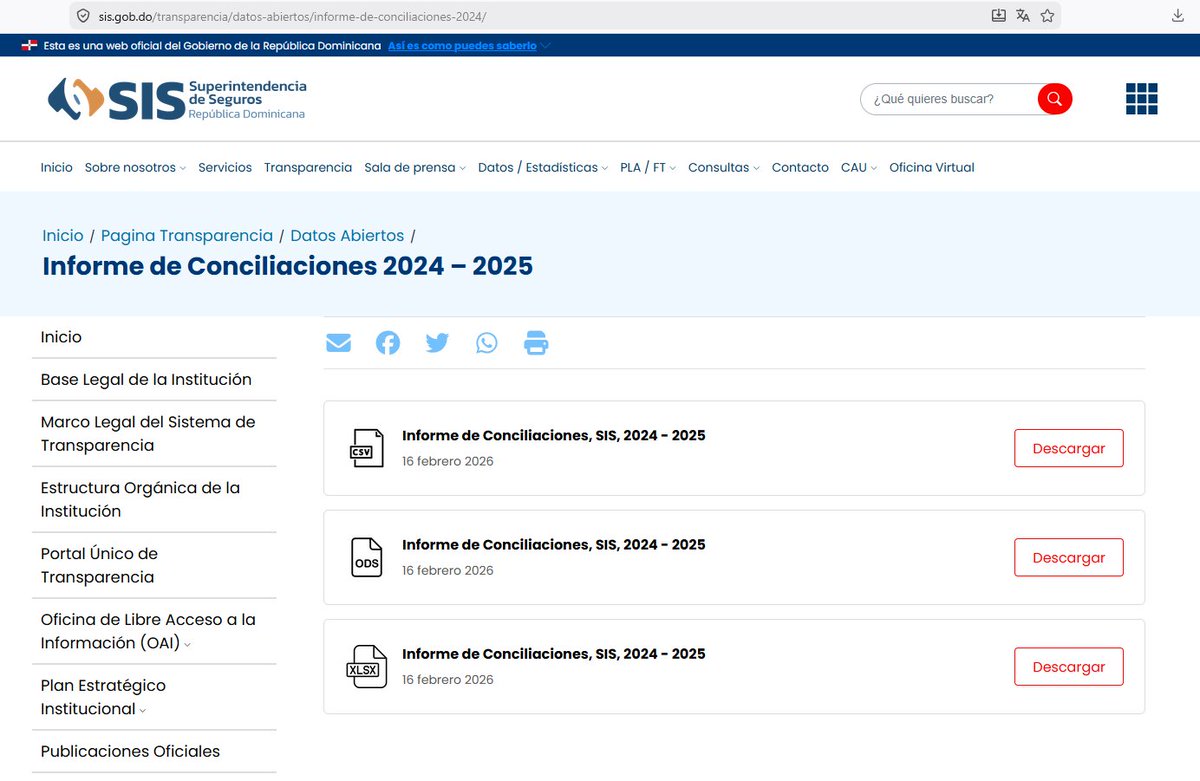Click the print page icon
Image resolution: width=1200 pixels, height=781 pixels.
tap(537, 343)
